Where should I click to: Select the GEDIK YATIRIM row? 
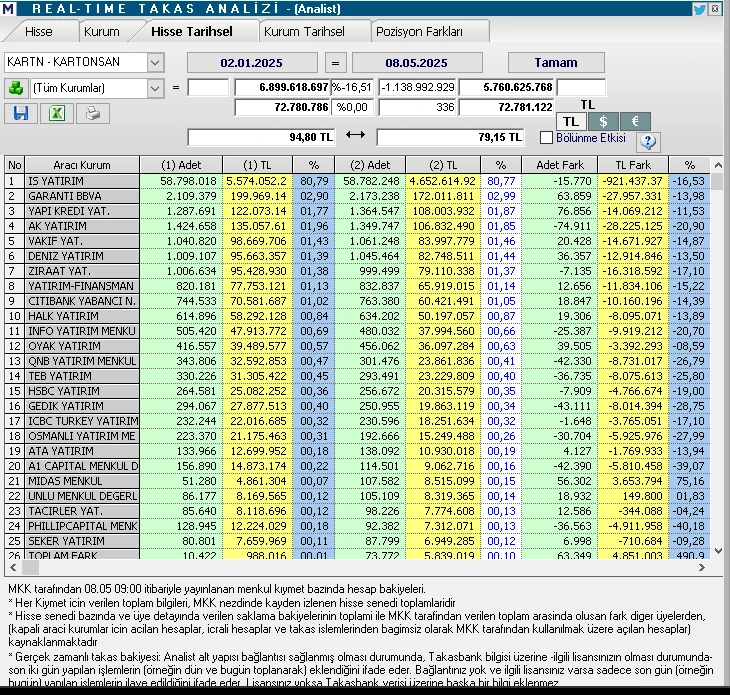(357, 406)
